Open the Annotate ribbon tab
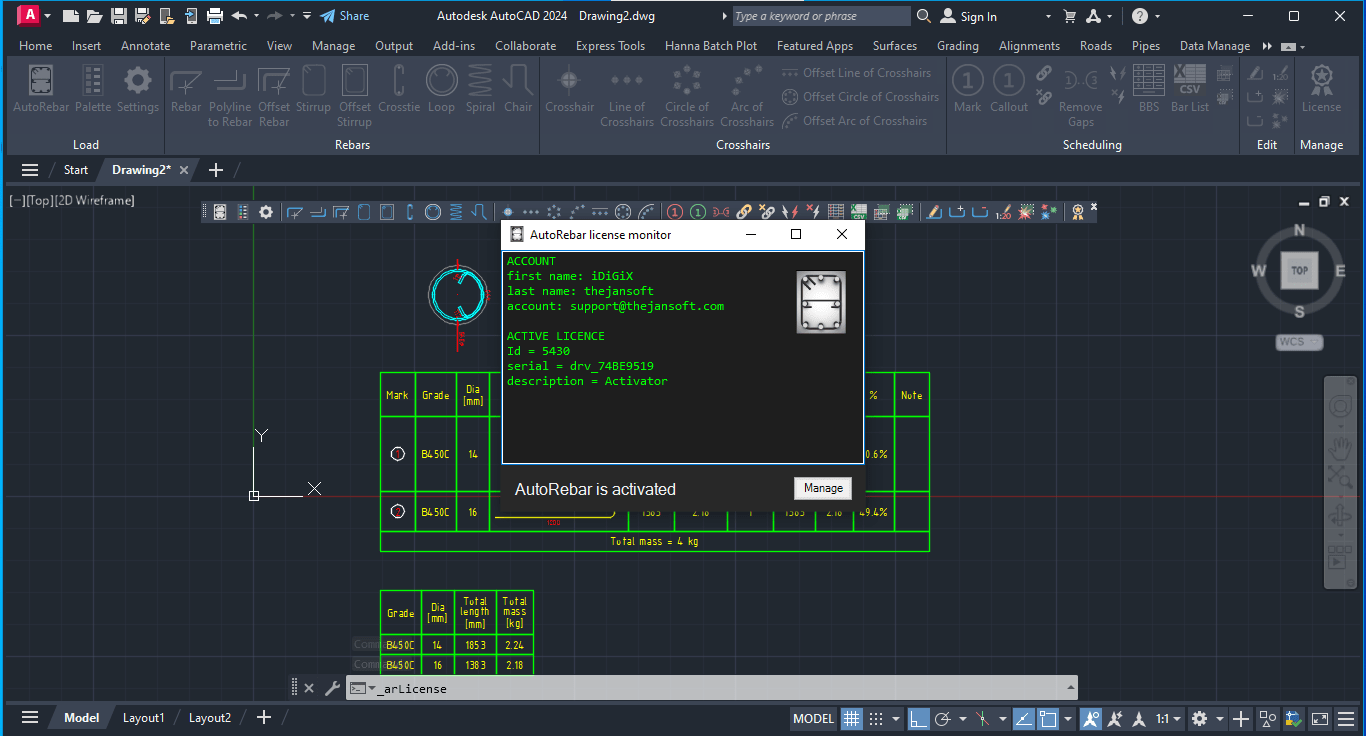 point(145,46)
